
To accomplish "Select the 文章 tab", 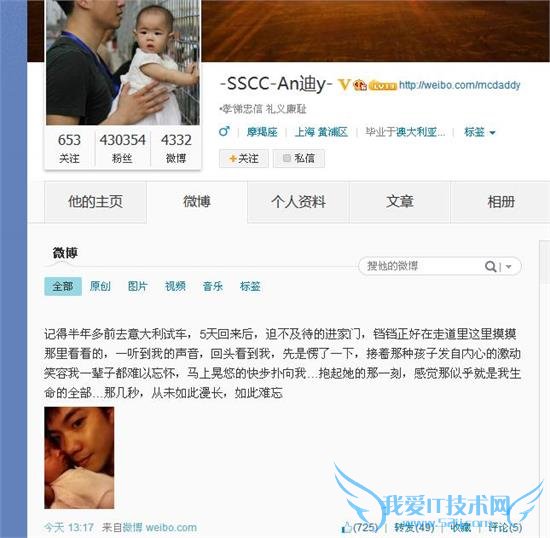I will 400,202.
